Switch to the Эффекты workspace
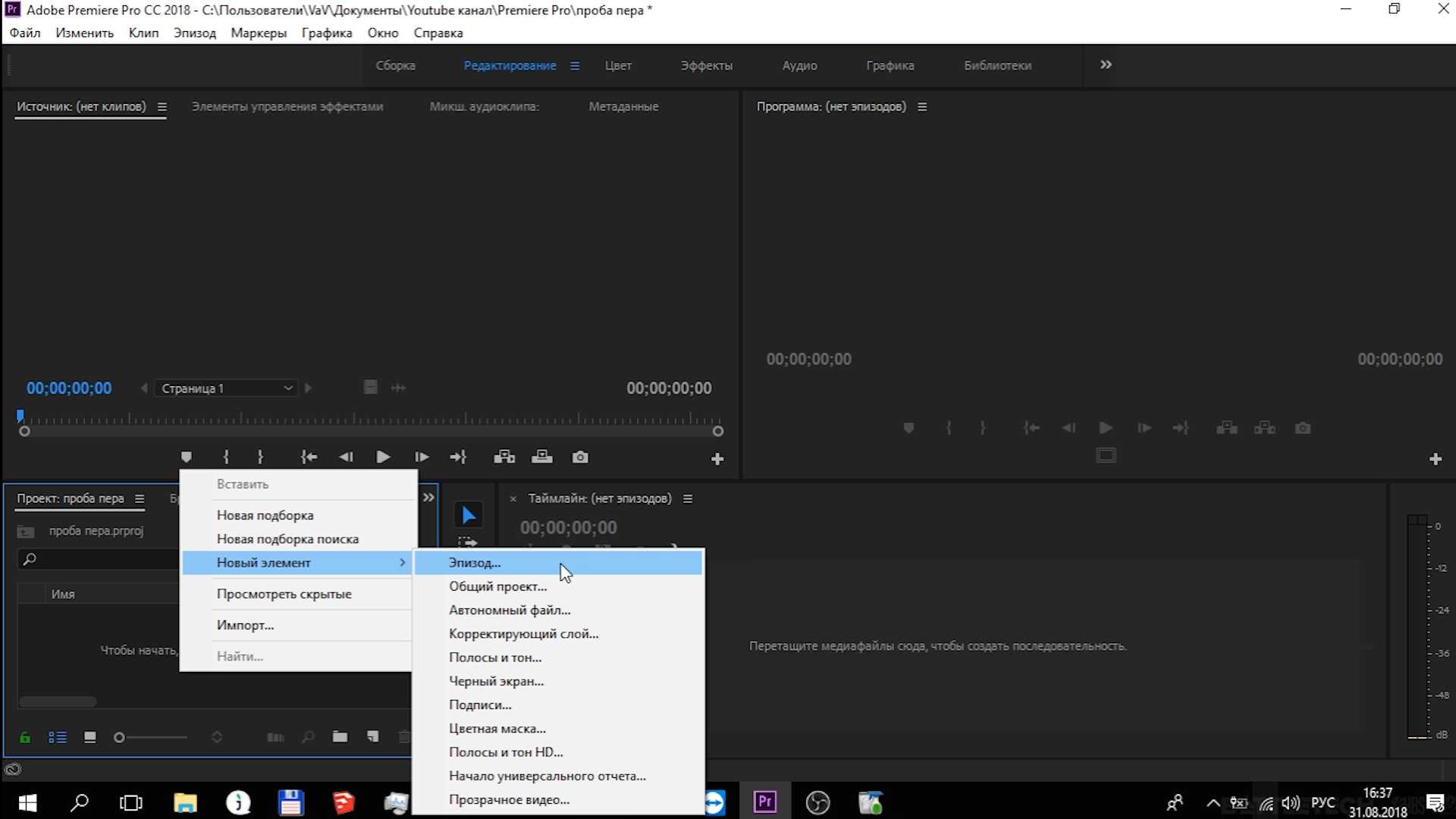This screenshot has height=819, width=1456. click(x=706, y=66)
